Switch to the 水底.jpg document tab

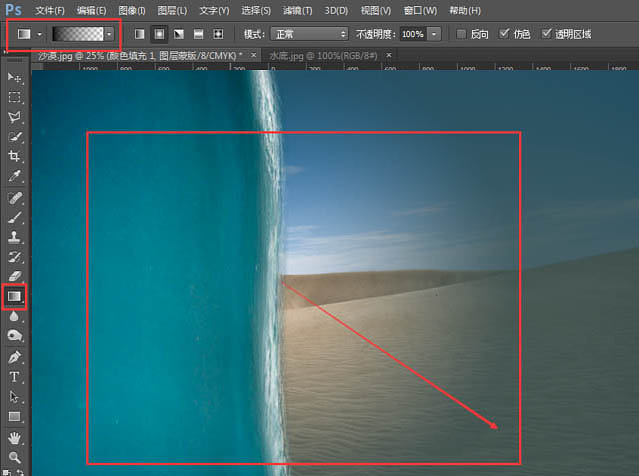coord(324,56)
